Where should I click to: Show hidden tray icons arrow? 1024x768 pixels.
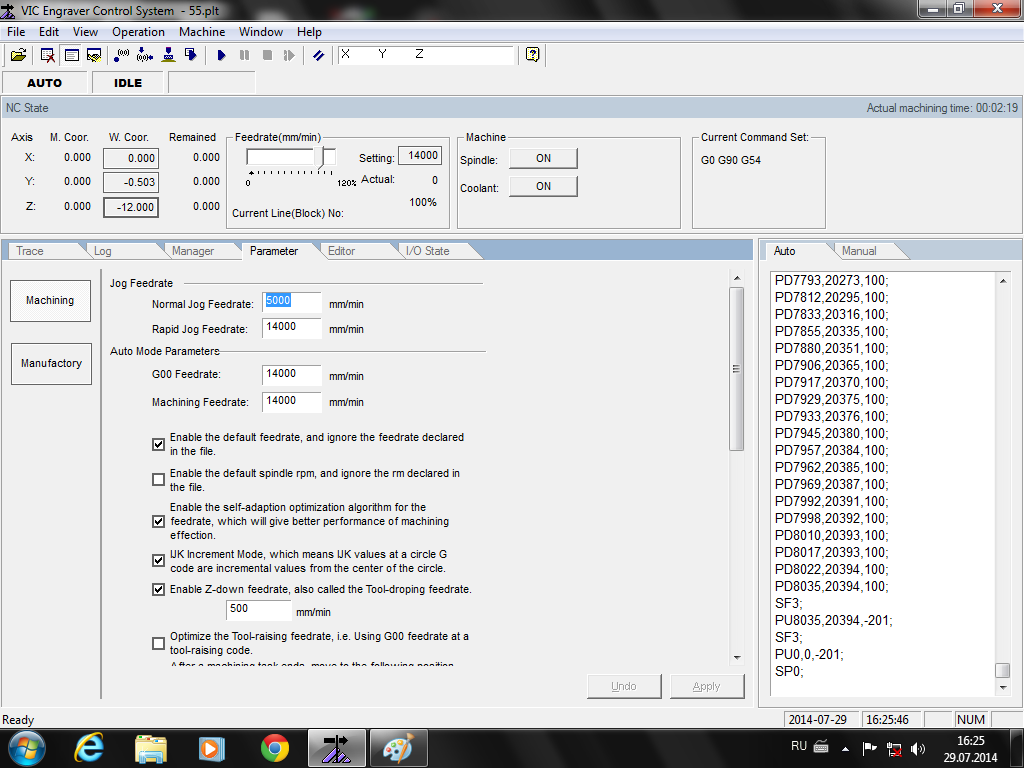pyautogui.click(x=845, y=749)
